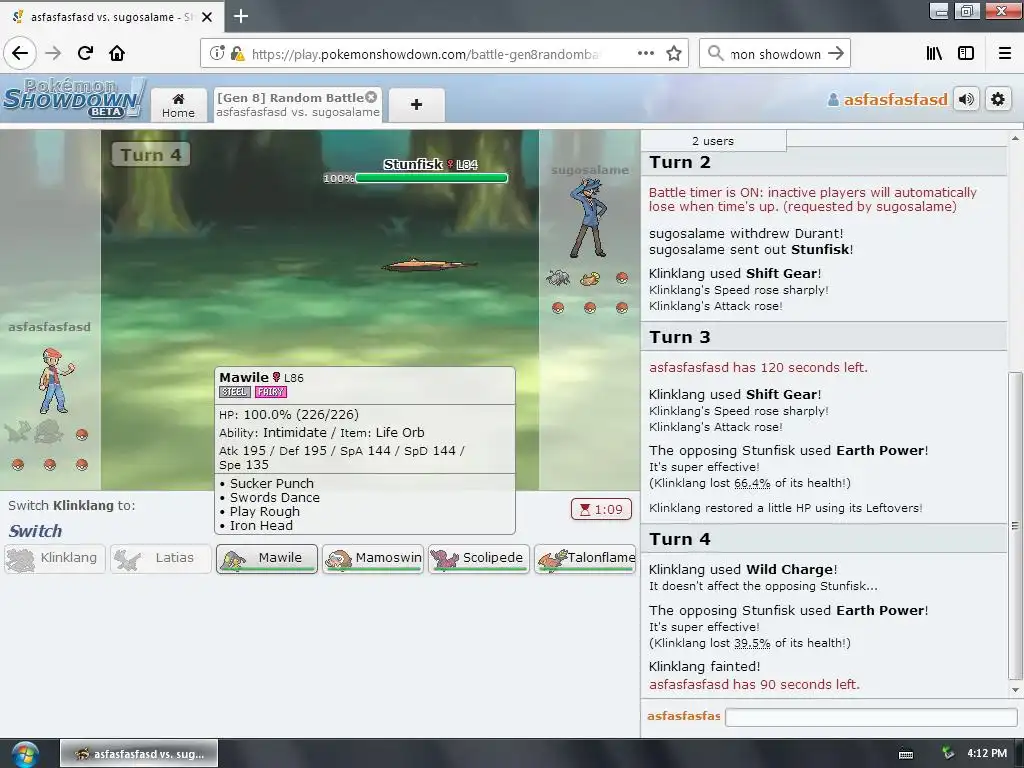The width and height of the screenshot is (1024, 768).
Task: Click the opponent's Durant team icon
Action: [x=558, y=278]
